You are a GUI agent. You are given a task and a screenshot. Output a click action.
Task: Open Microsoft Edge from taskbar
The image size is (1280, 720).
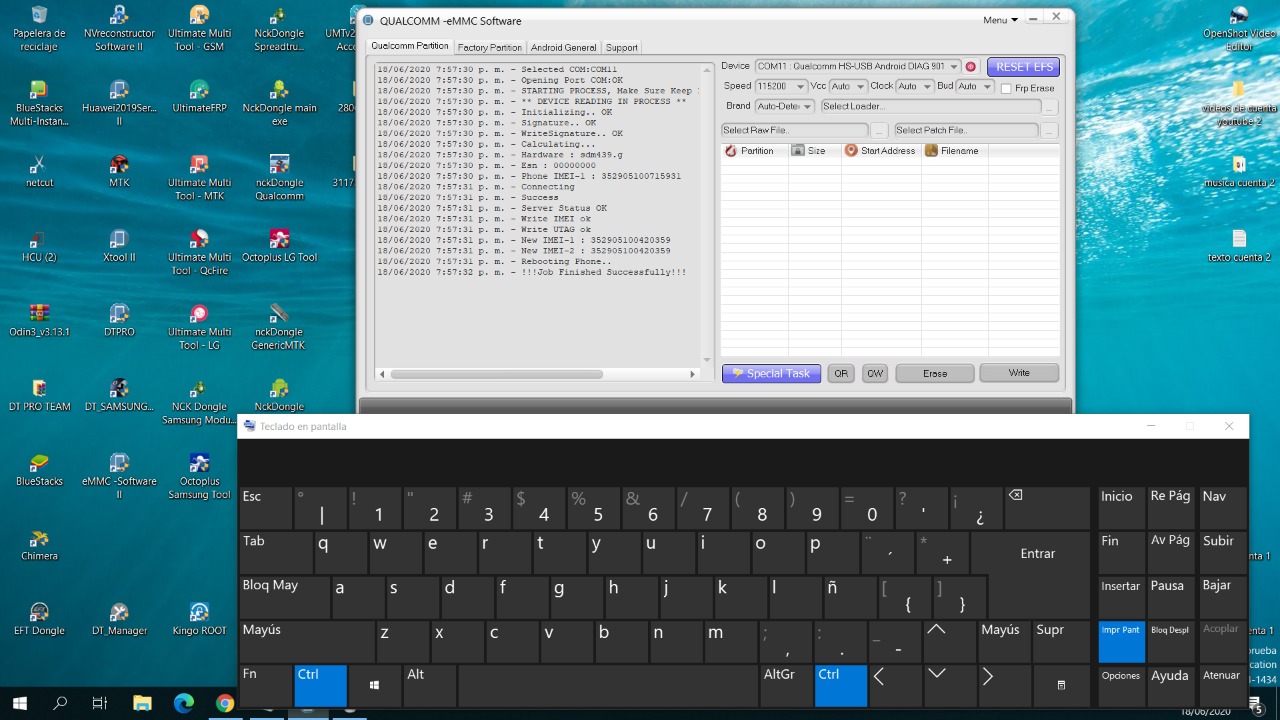183,704
